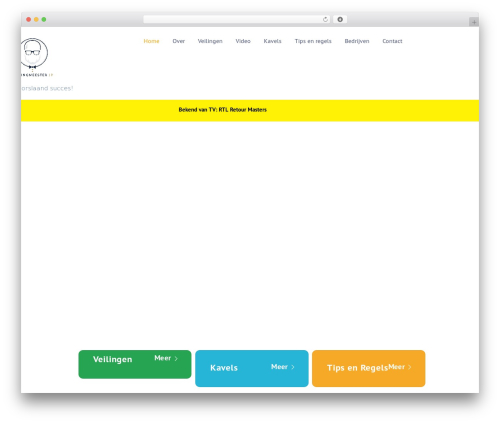Open the blue Kavels card
500x423 pixels.
pyautogui.click(x=252, y=368)
